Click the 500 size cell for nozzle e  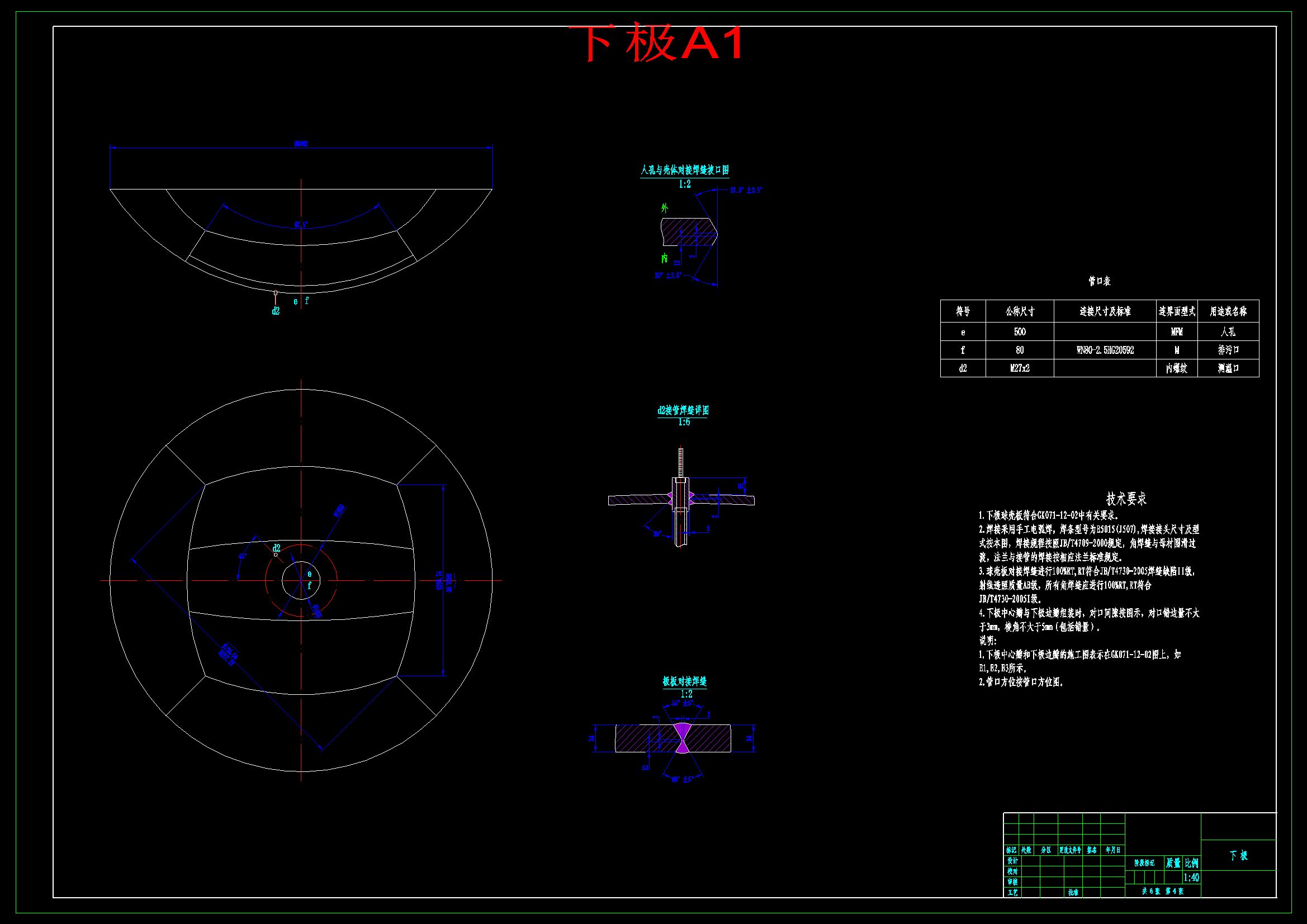(x=1019, y=332)
